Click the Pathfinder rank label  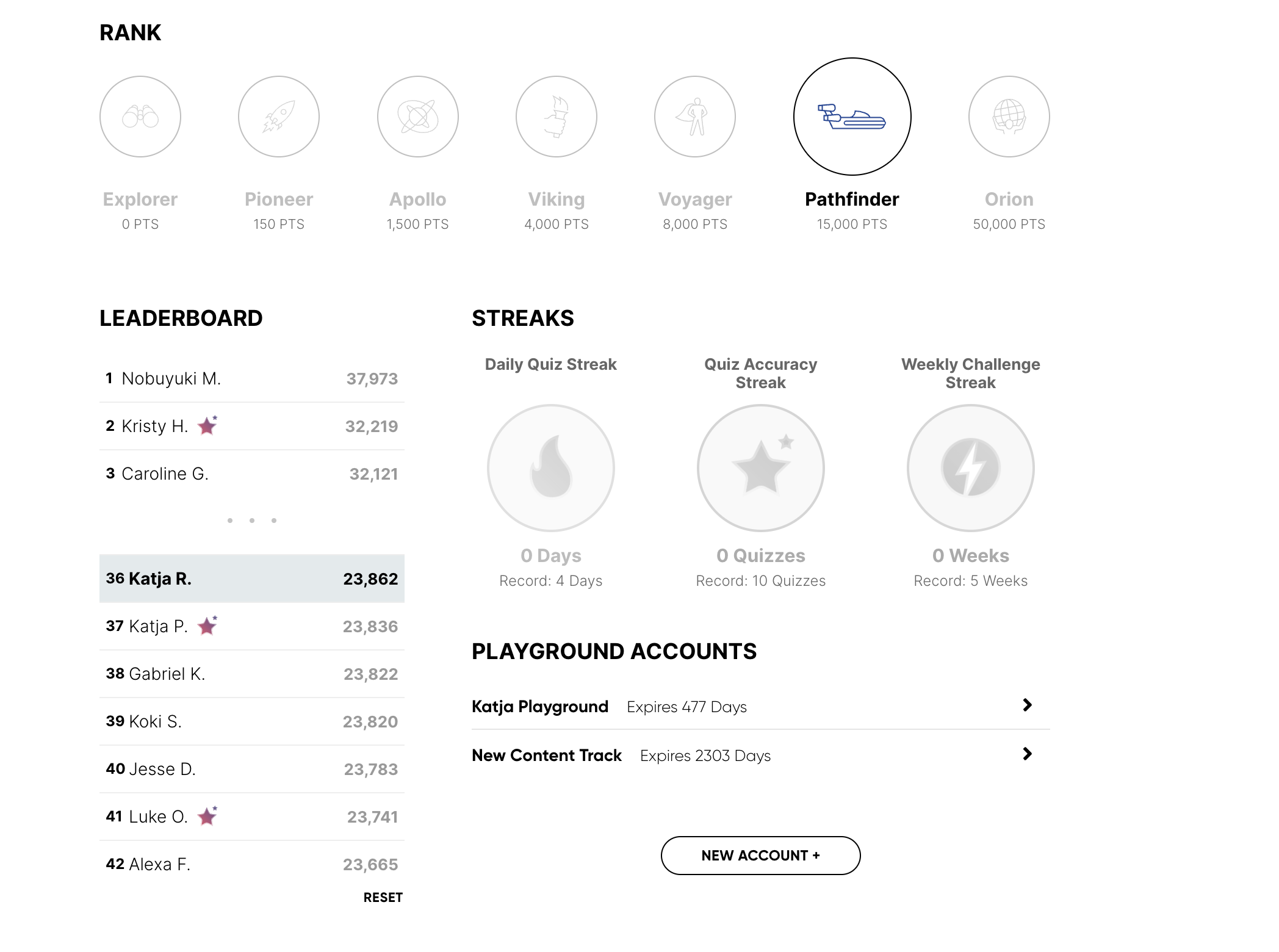[852, 200]
